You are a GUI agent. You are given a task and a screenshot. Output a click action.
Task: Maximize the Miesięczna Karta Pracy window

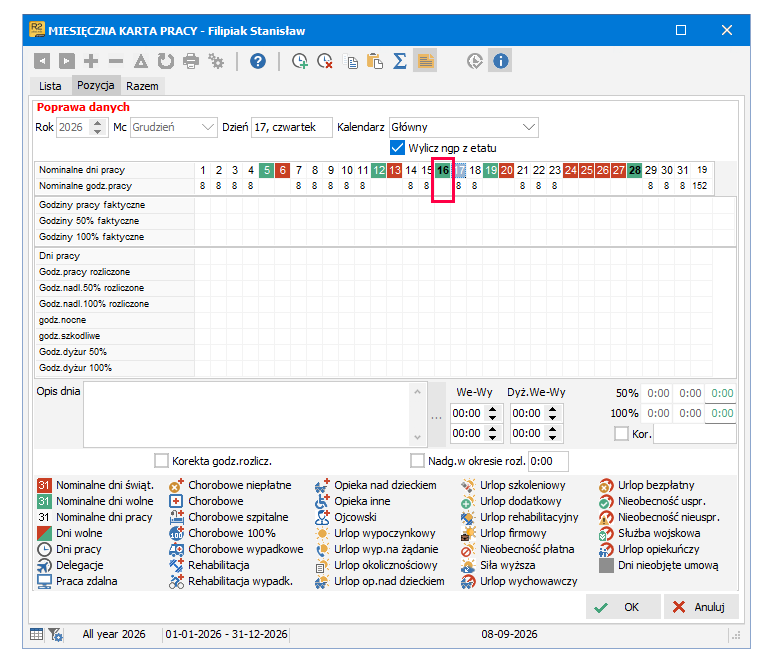pyautogui.click(x=681, y=30)
